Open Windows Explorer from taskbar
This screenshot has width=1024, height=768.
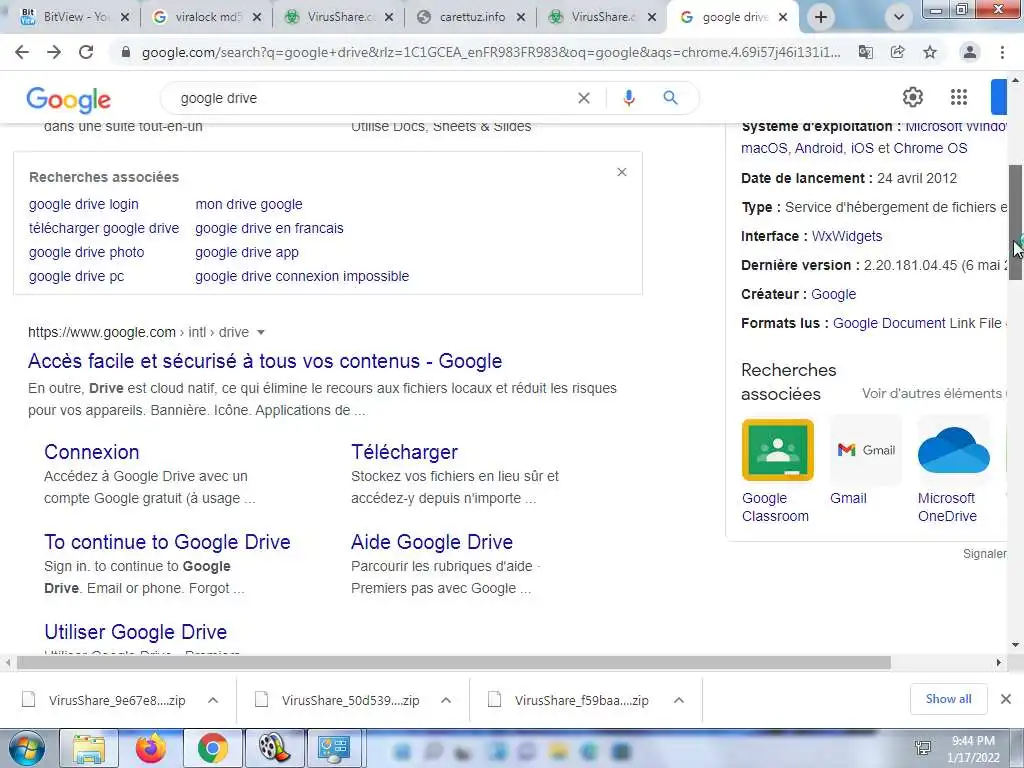(x=89, y=748)
